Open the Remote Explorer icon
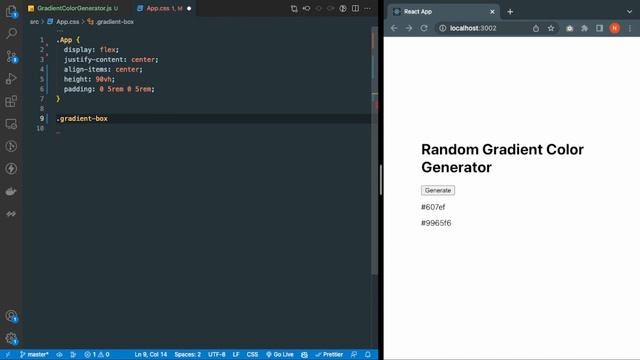This screenshot has height=360, width=640. point(11,124)
